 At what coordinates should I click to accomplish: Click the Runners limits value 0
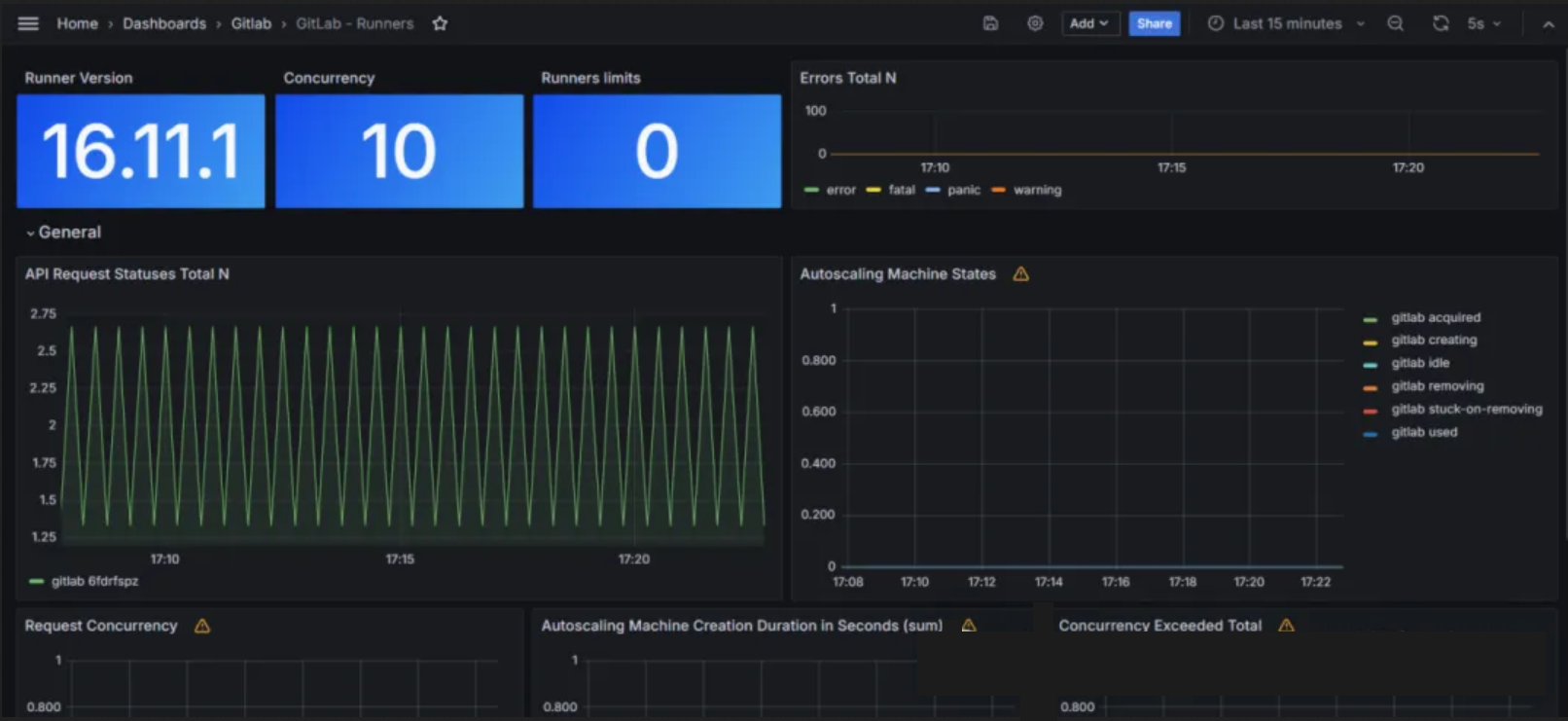[657, 151]
